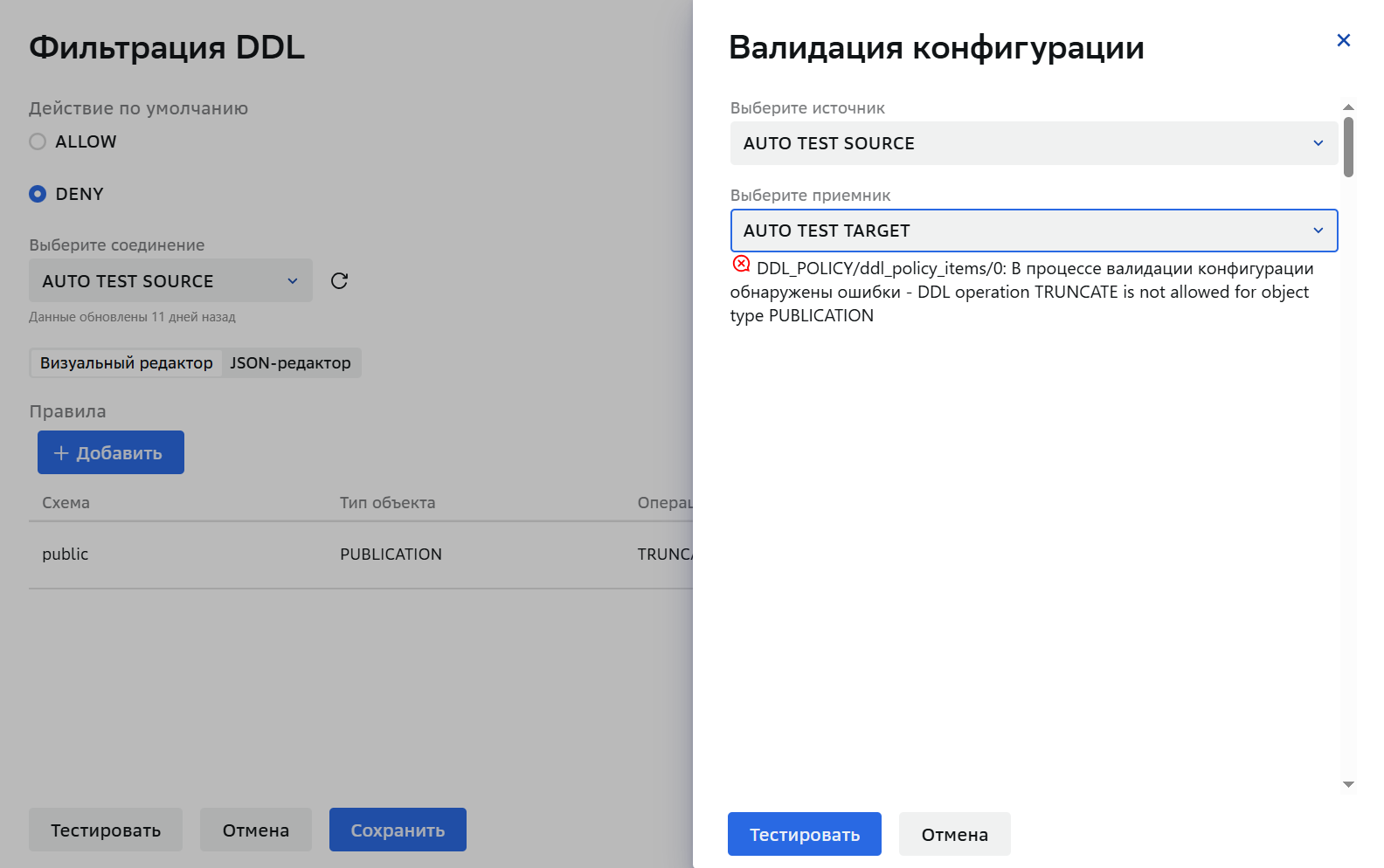
Task: Click Тестировать in the validation panel
Action: [805, 834]
